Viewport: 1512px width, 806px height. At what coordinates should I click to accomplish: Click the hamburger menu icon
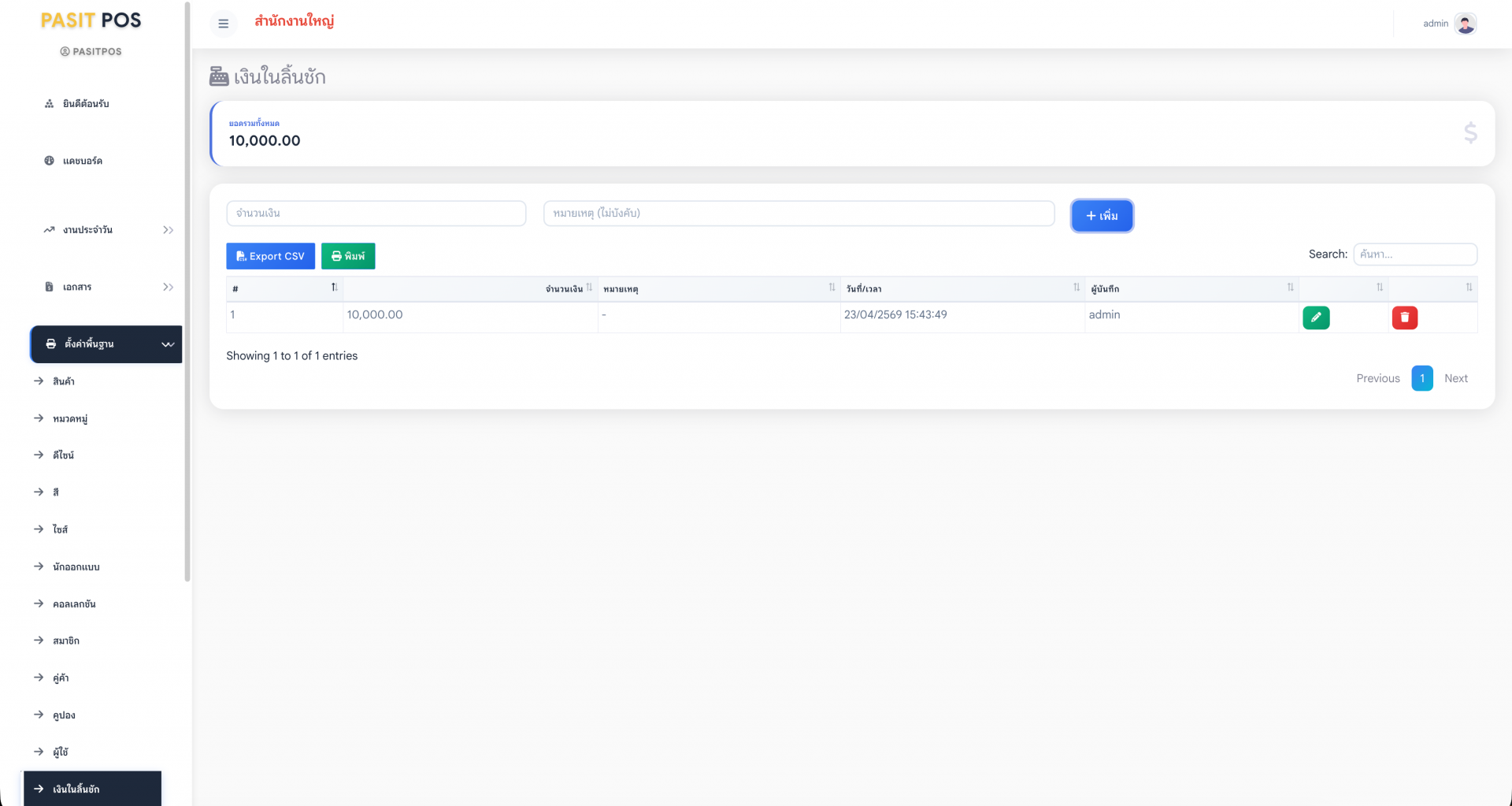click(224, 24)
